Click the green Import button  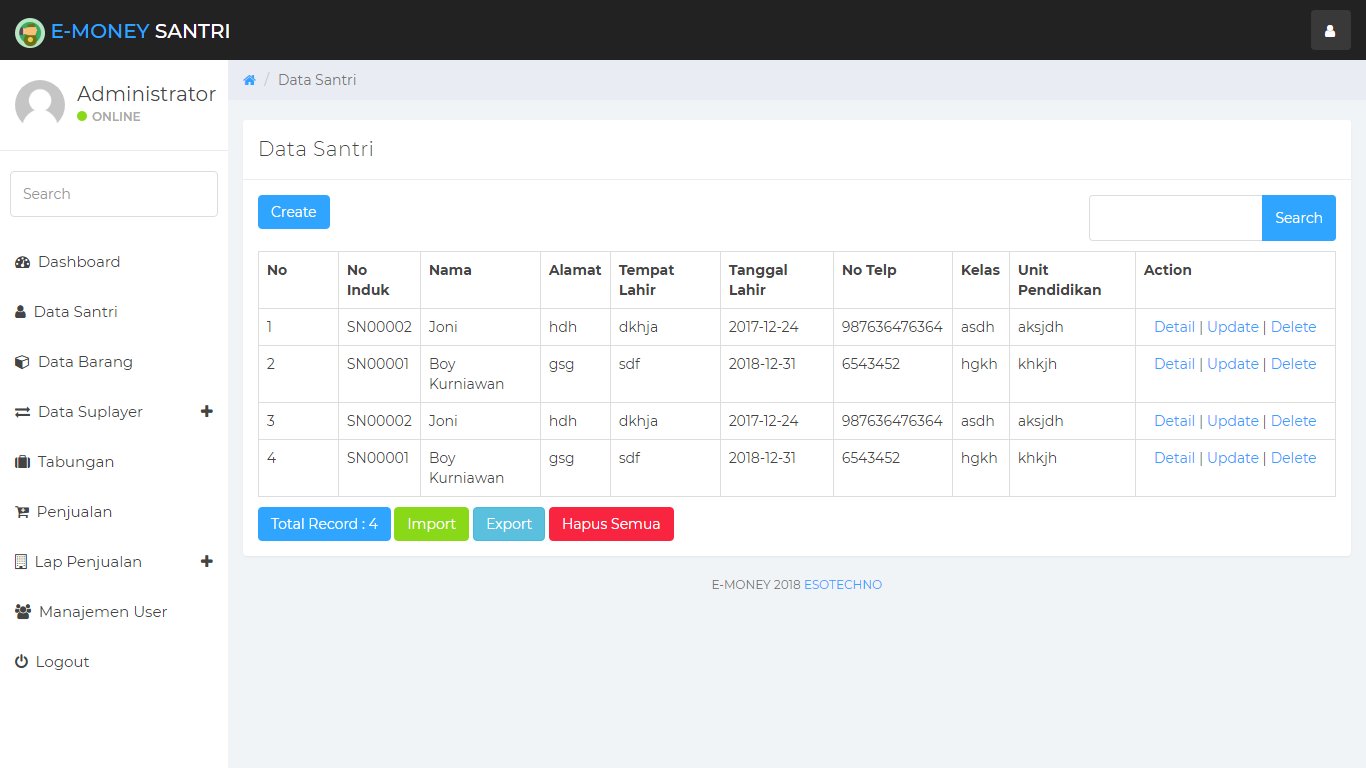(431, 524)
